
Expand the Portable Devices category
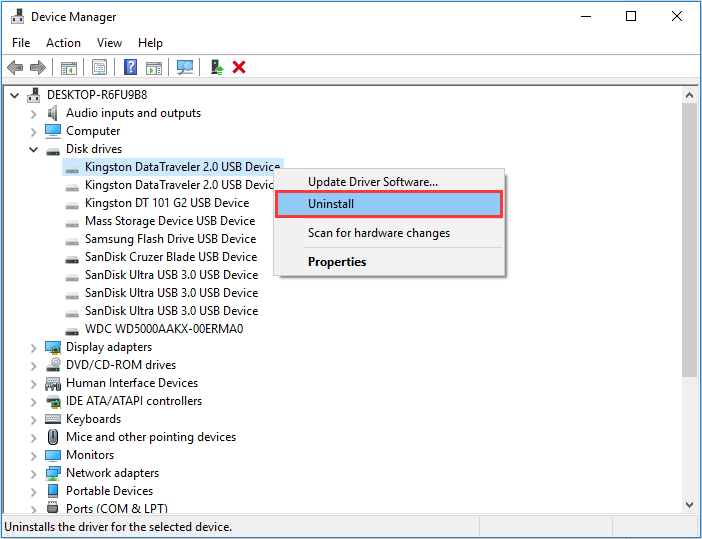tap(34, 492)
